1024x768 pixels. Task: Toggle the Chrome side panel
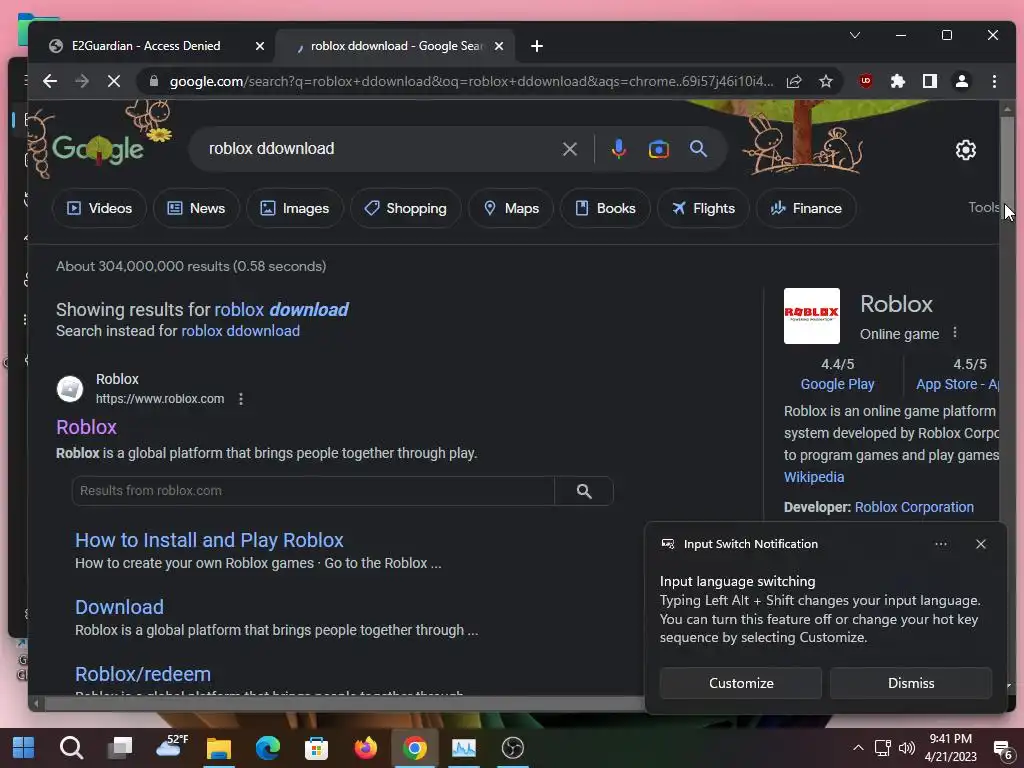[x=930, y=82]
